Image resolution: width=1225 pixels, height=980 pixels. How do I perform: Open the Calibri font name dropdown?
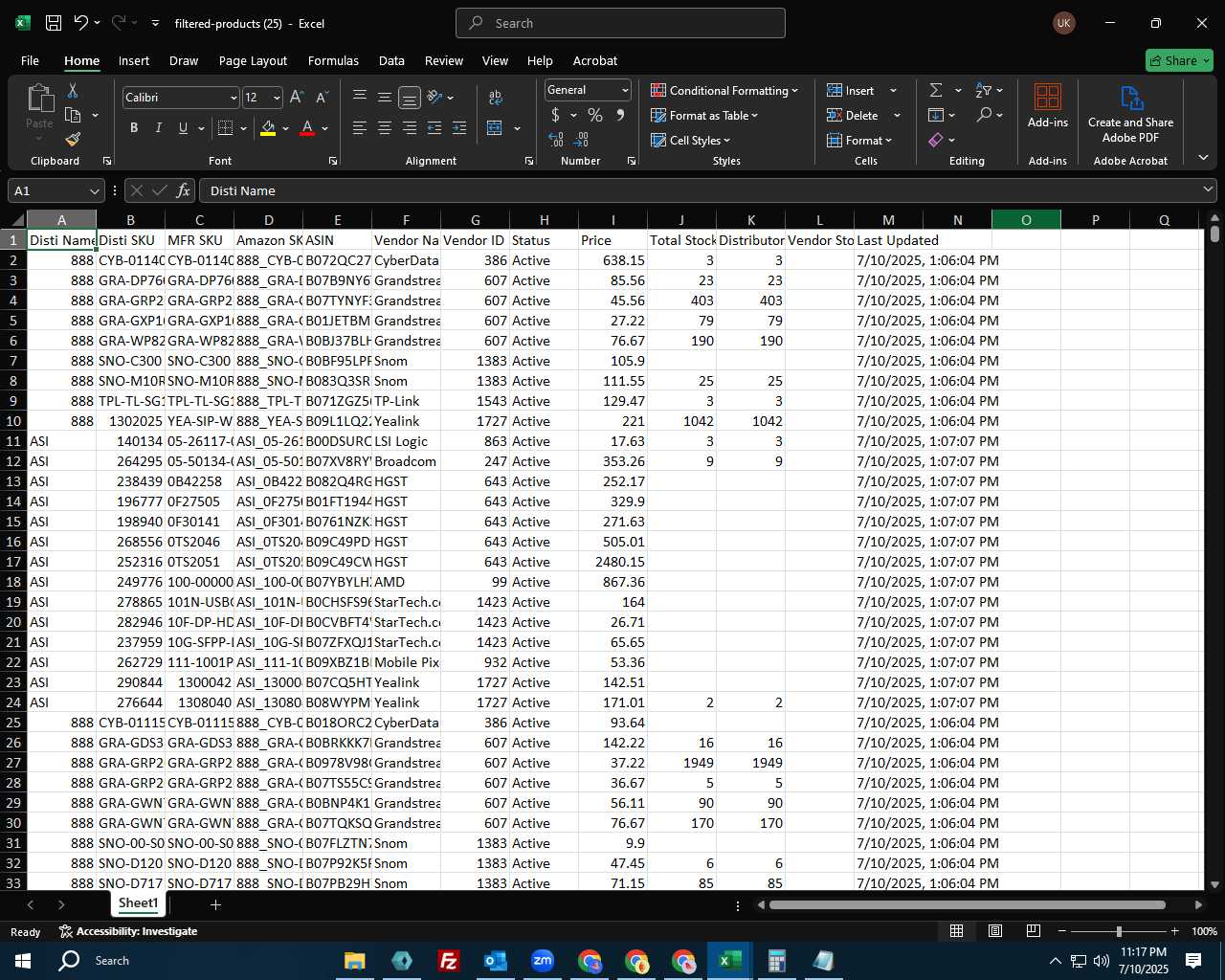click(233, 98)
